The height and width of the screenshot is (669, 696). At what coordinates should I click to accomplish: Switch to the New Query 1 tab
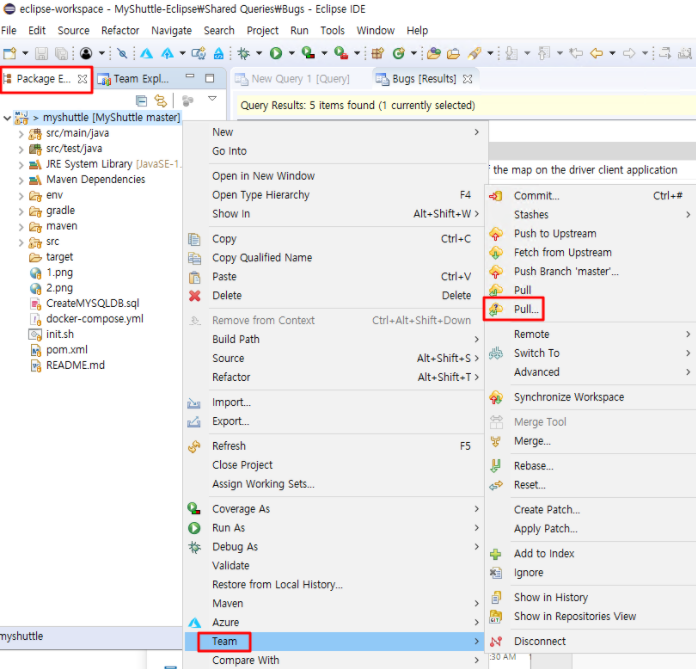pos(293,79)
